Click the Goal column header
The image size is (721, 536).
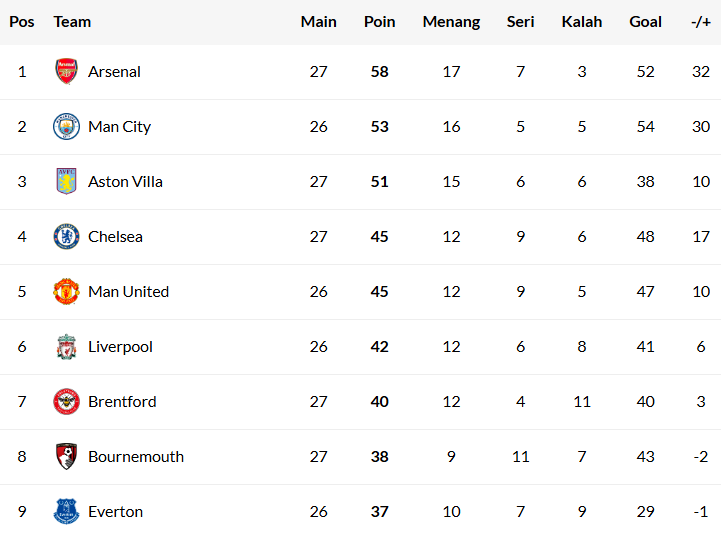coord(645,22)
